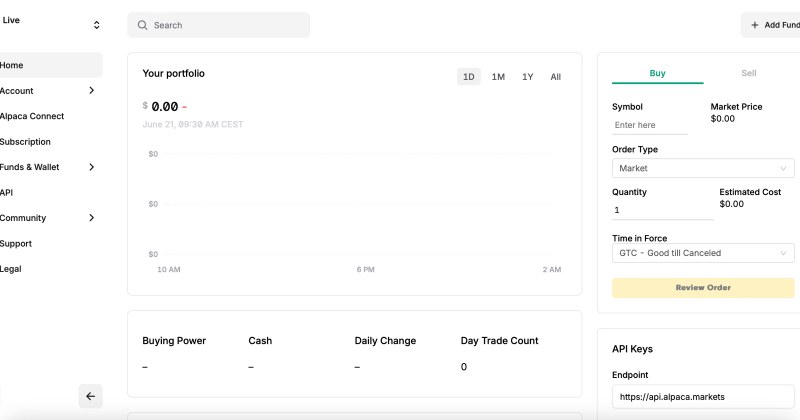Viewport: 800px width, 420px height.
Task: Click the Your portfolio heading
Action: click(x=173, y=73)
